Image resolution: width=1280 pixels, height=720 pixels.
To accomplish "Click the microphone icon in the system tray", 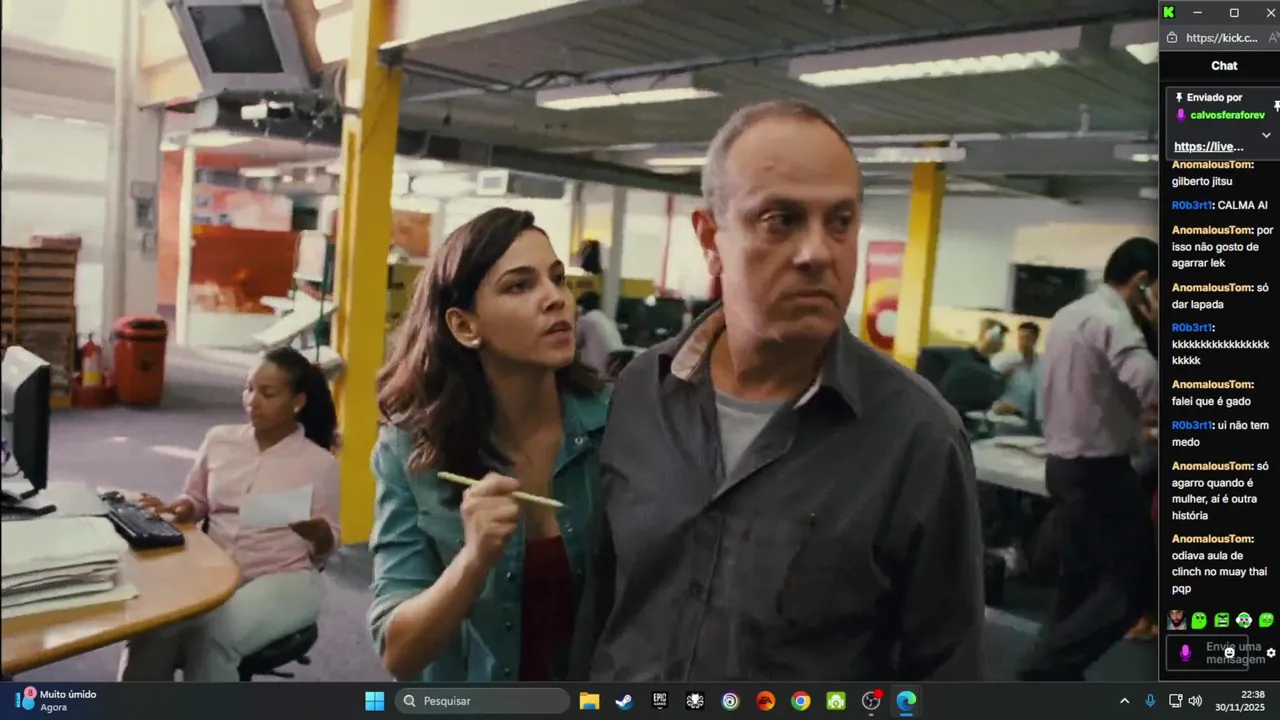I will pos(1151,701).
